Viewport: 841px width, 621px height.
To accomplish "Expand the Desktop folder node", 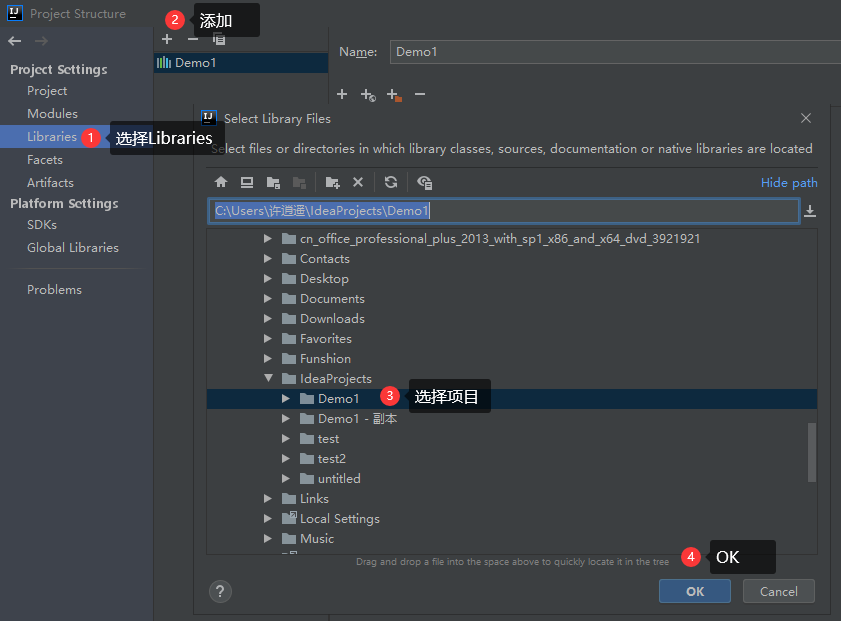I will (267, 278).
